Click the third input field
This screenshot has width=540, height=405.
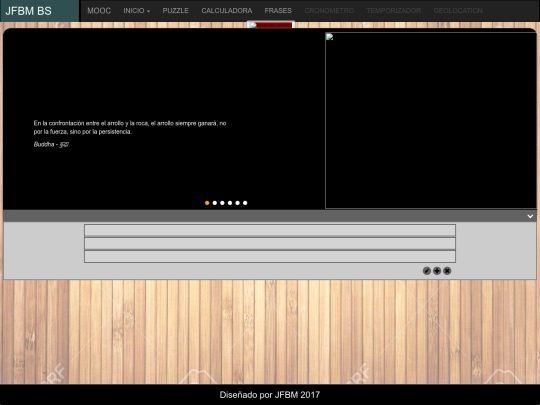[270, 257]
